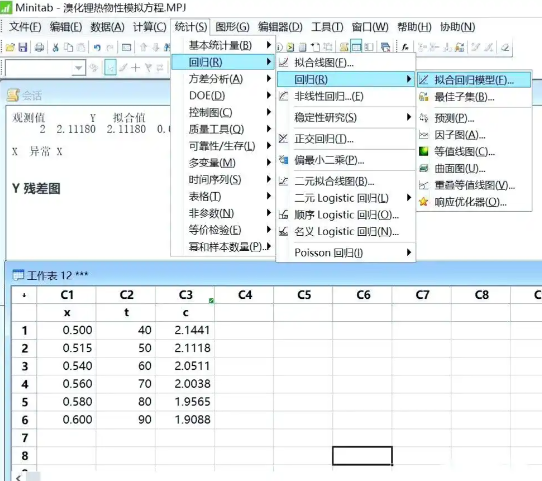Click the fitted line plot icon
The width and height of the screenshot is (542, 481).
pyautogui.click(x=283, y=62)
